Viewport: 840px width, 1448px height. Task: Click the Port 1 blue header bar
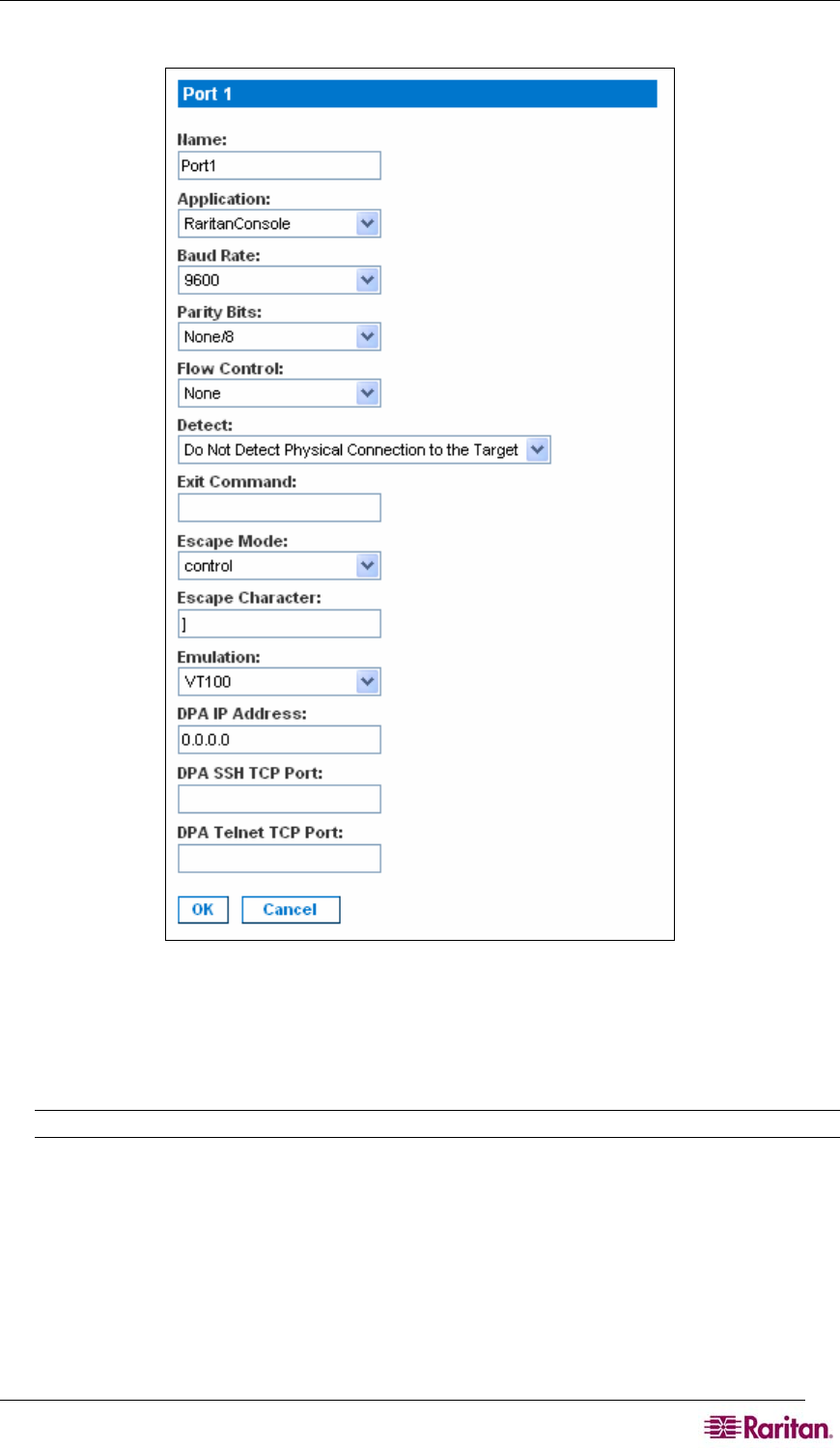[417, 94]
